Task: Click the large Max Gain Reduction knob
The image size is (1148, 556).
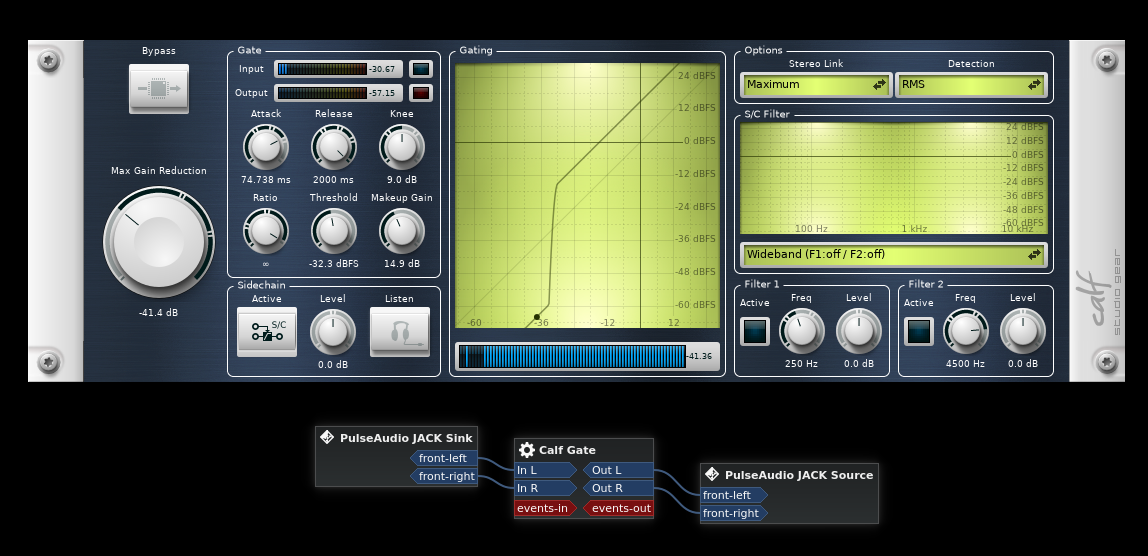Action: tap(159, 242)
